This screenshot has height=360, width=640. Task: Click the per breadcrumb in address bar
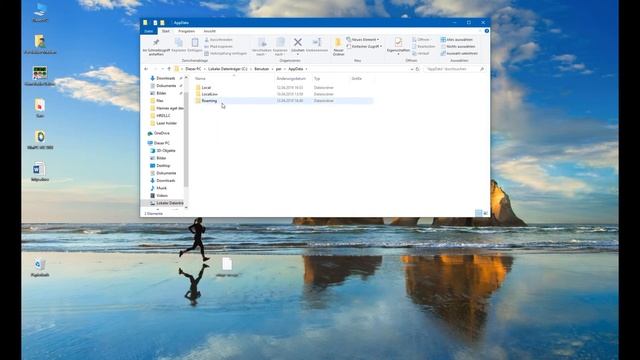(278, 69)
